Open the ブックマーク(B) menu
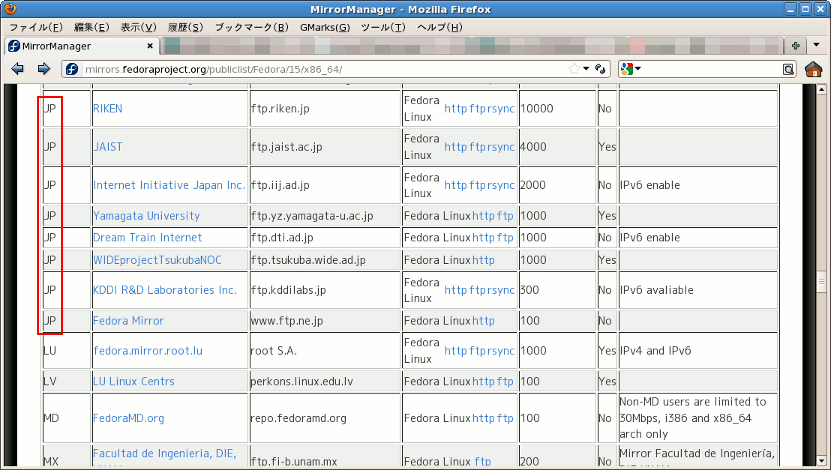 tap(251, 27)
